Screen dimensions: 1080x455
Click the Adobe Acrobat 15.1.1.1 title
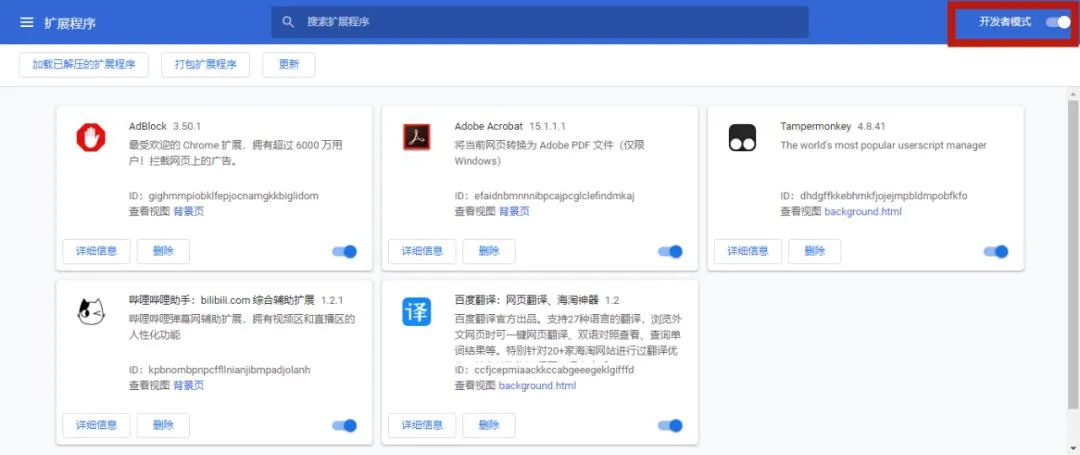point(510,127)
